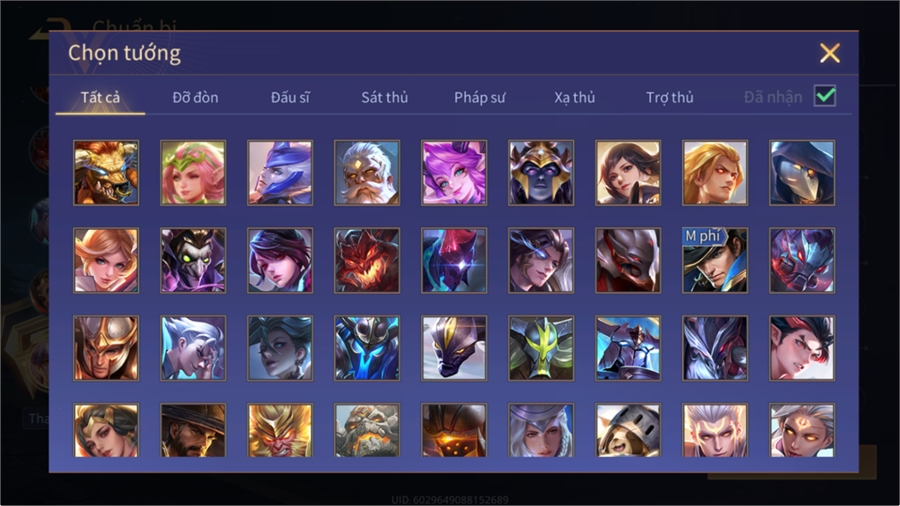Pick the hooded plague-doctor mask hero
This screenshot has width=900, height=506.
(x=802, y=173)
